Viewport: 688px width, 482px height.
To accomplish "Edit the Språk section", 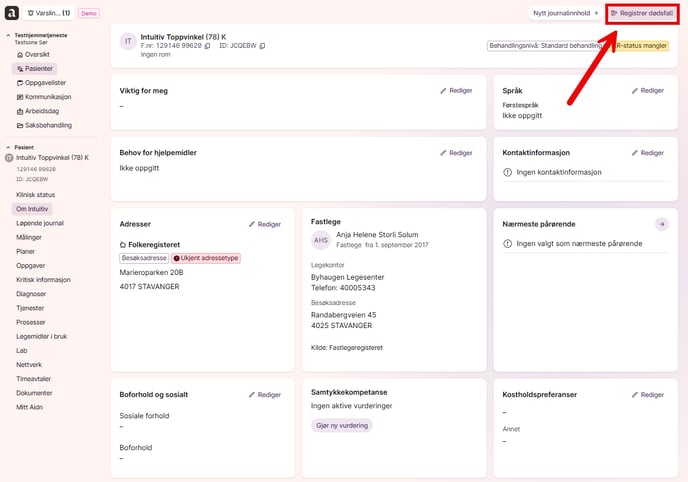I will click(647, 90).
